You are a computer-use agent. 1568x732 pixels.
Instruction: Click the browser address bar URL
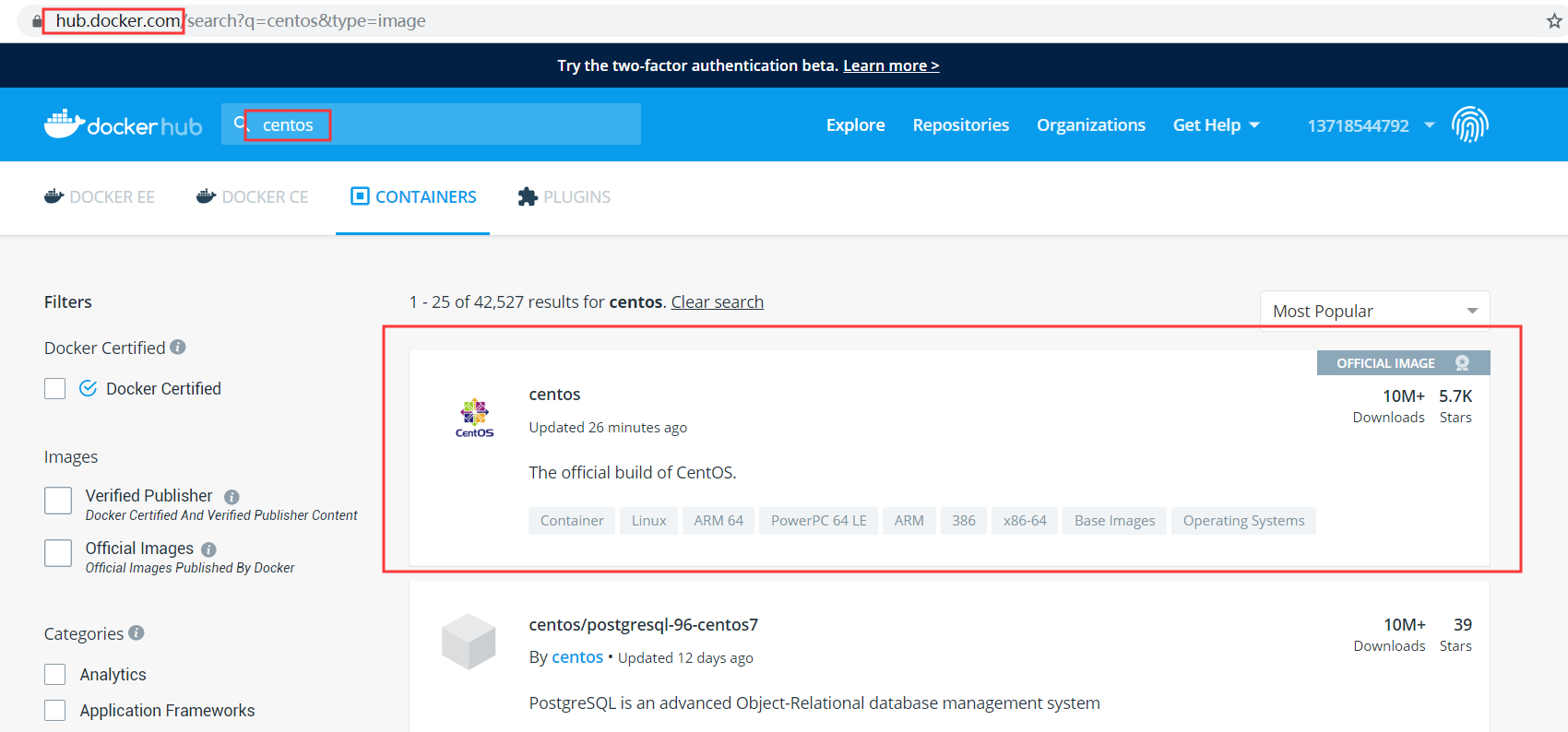tap(241, 20)
